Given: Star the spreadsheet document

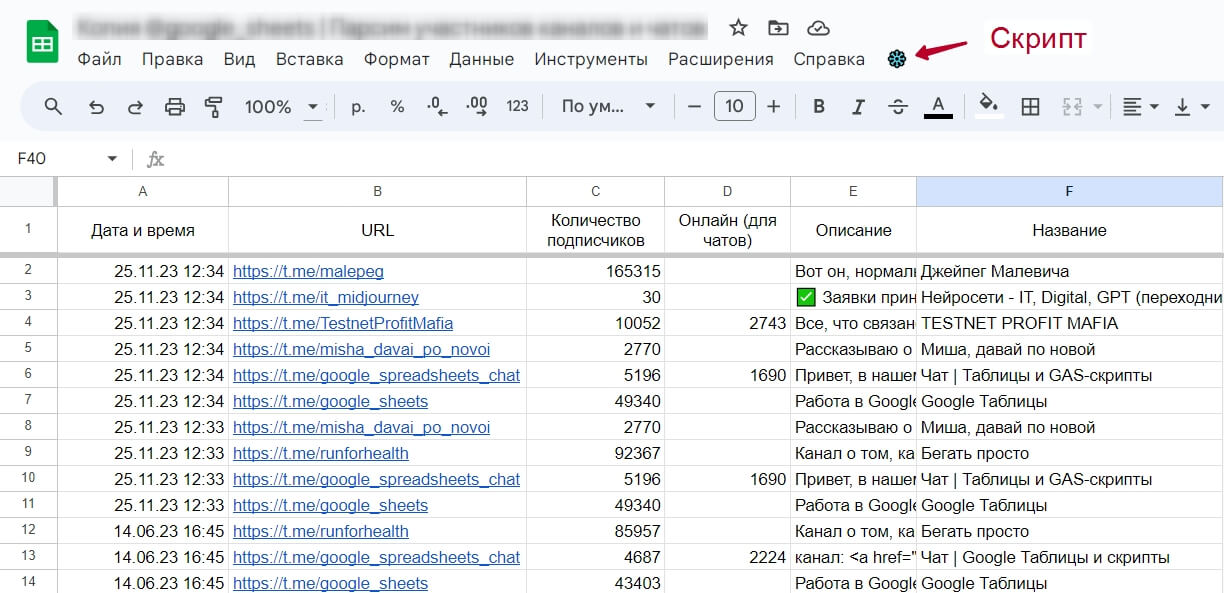Looking at the screenshot, I should pyautogui.click(x=738, y=28).
